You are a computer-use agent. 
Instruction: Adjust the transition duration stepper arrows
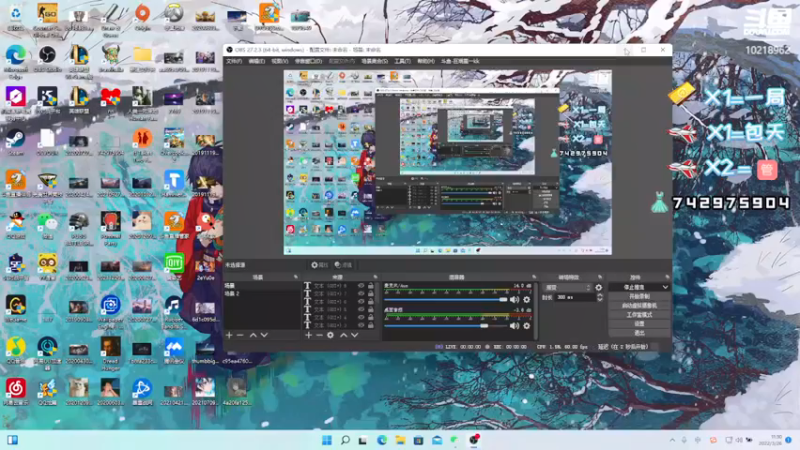point(599,297)
